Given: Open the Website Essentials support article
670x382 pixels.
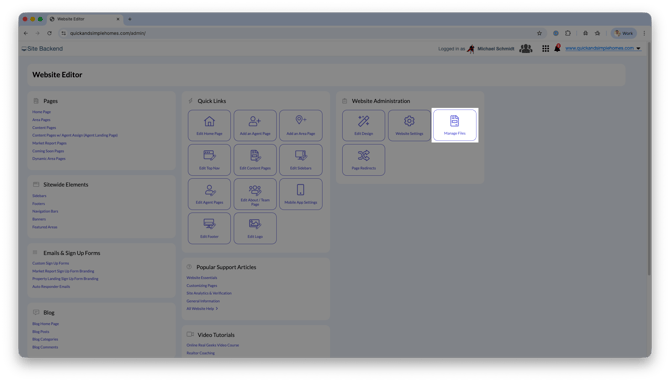Looking at the screenshot, I should 202,278.
